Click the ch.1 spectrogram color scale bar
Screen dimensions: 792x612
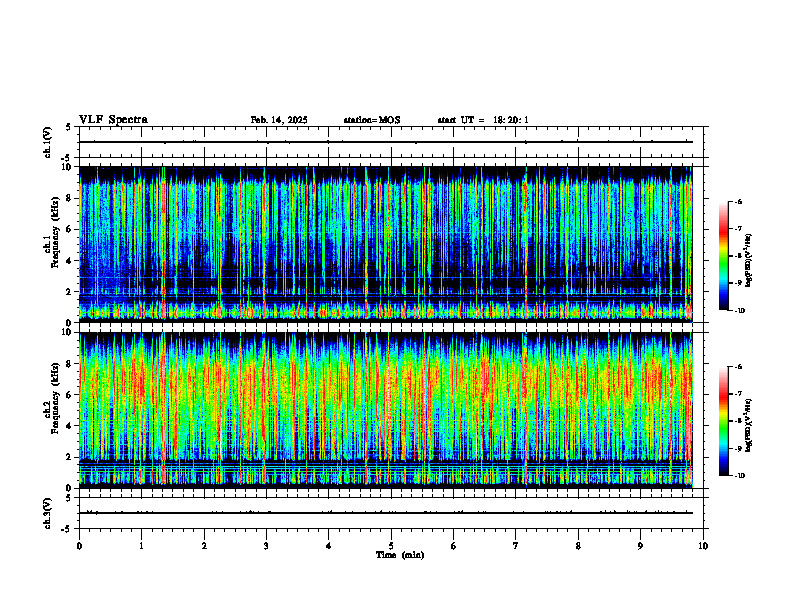click(x=723, y=256)
